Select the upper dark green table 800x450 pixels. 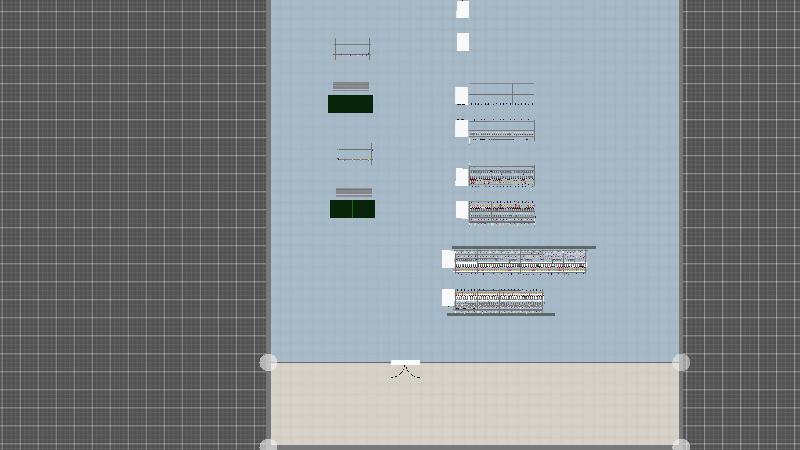click(x=350, y=104)
